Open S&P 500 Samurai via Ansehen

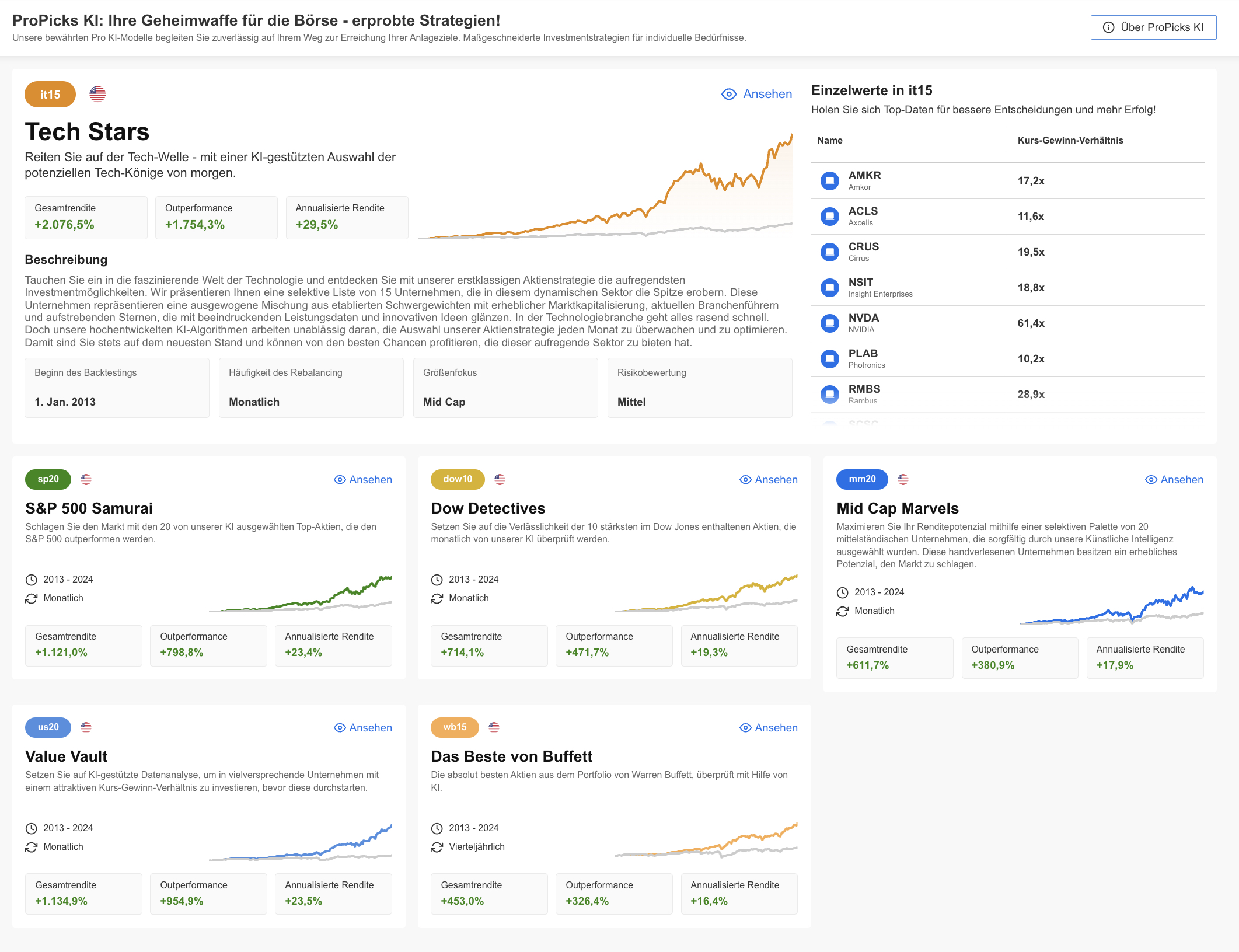363,480
